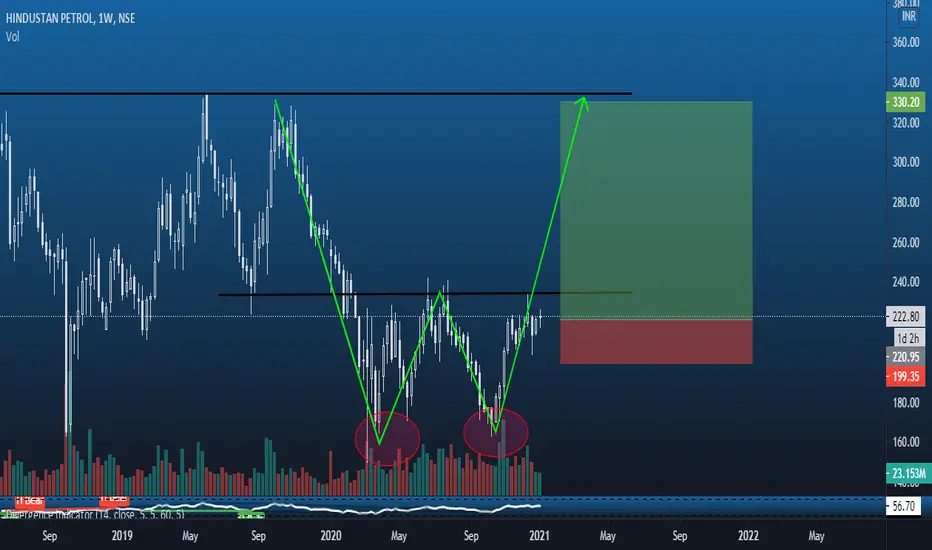Select the Vol indicator label
This screenshot has width=932, height=550.
[12, 37]
